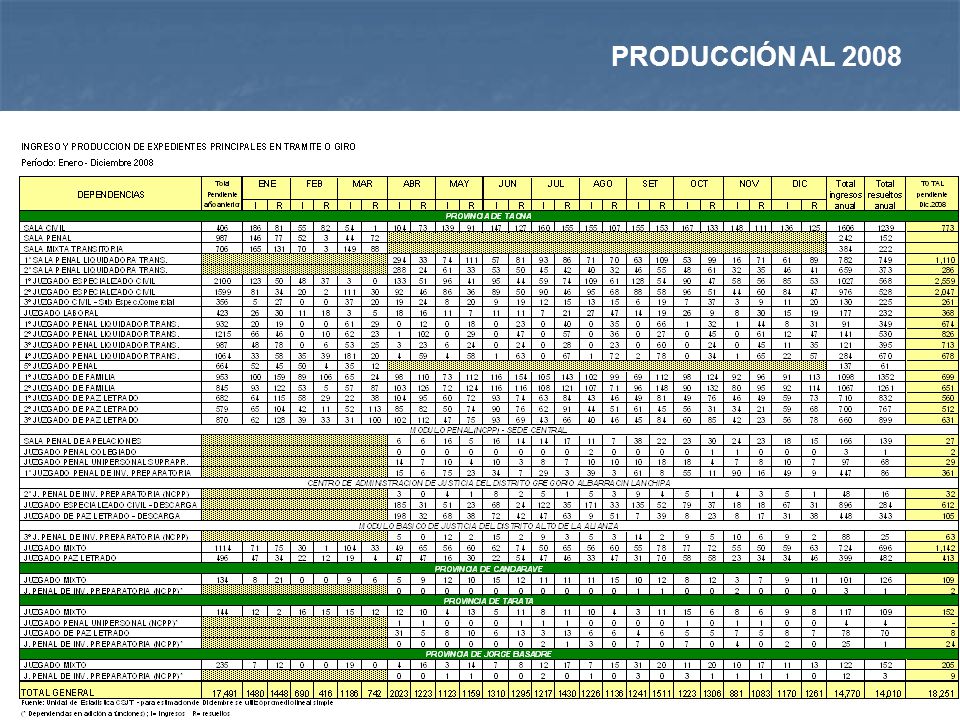The width and height of the screenshot is (960, 720).
Task: Click the final pending total "18,251"
Action: click(941, 694)
